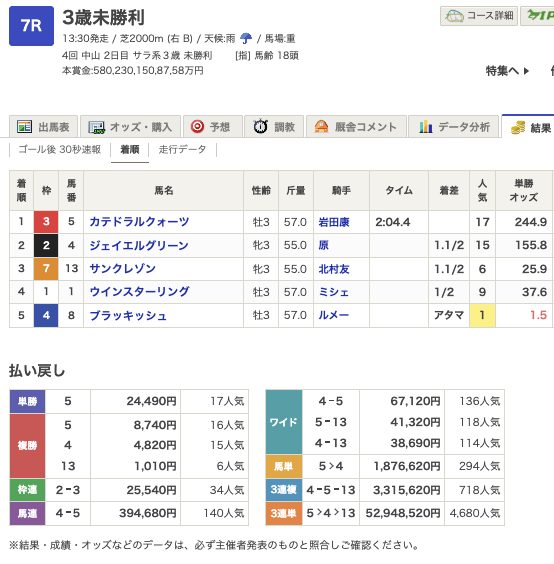Click the red 1.5 odds value
The width and height of the screenshot is (554, 564).
coord(538,315)
